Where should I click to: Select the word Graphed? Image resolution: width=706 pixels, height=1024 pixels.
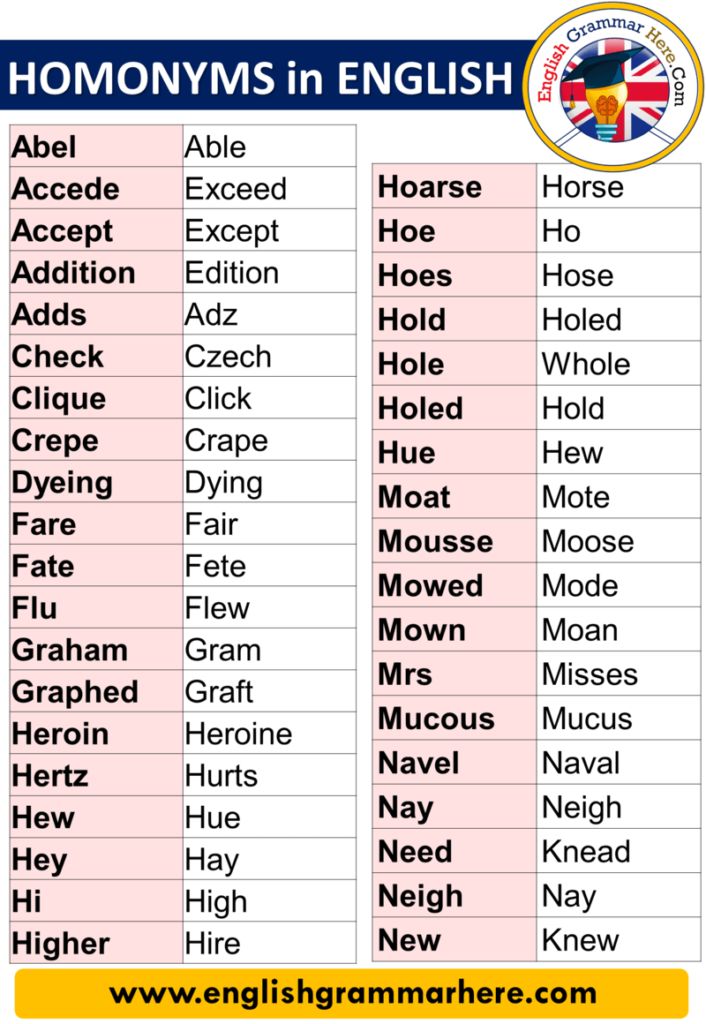coord(75,693)
